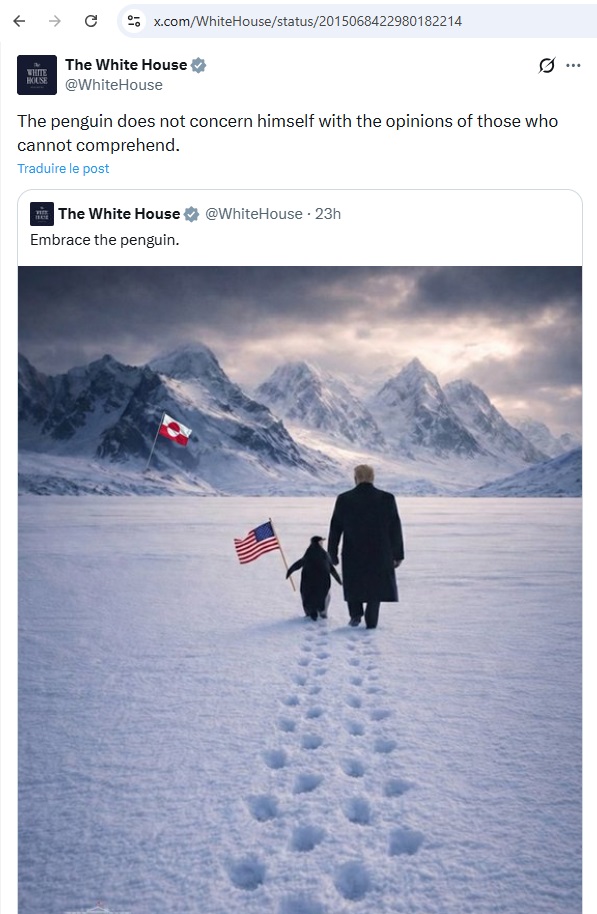Go back using the browser back arrow
597x914 pixels.
point(19,21)
